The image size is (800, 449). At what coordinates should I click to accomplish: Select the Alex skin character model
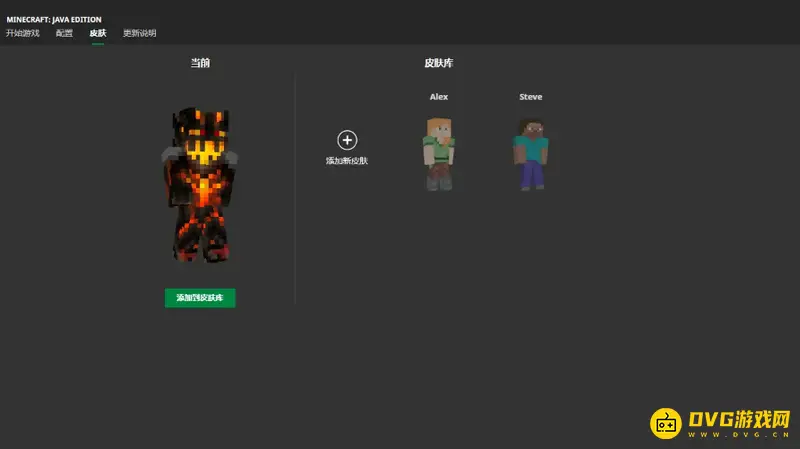pyautogui.click(x=438, y=153)
